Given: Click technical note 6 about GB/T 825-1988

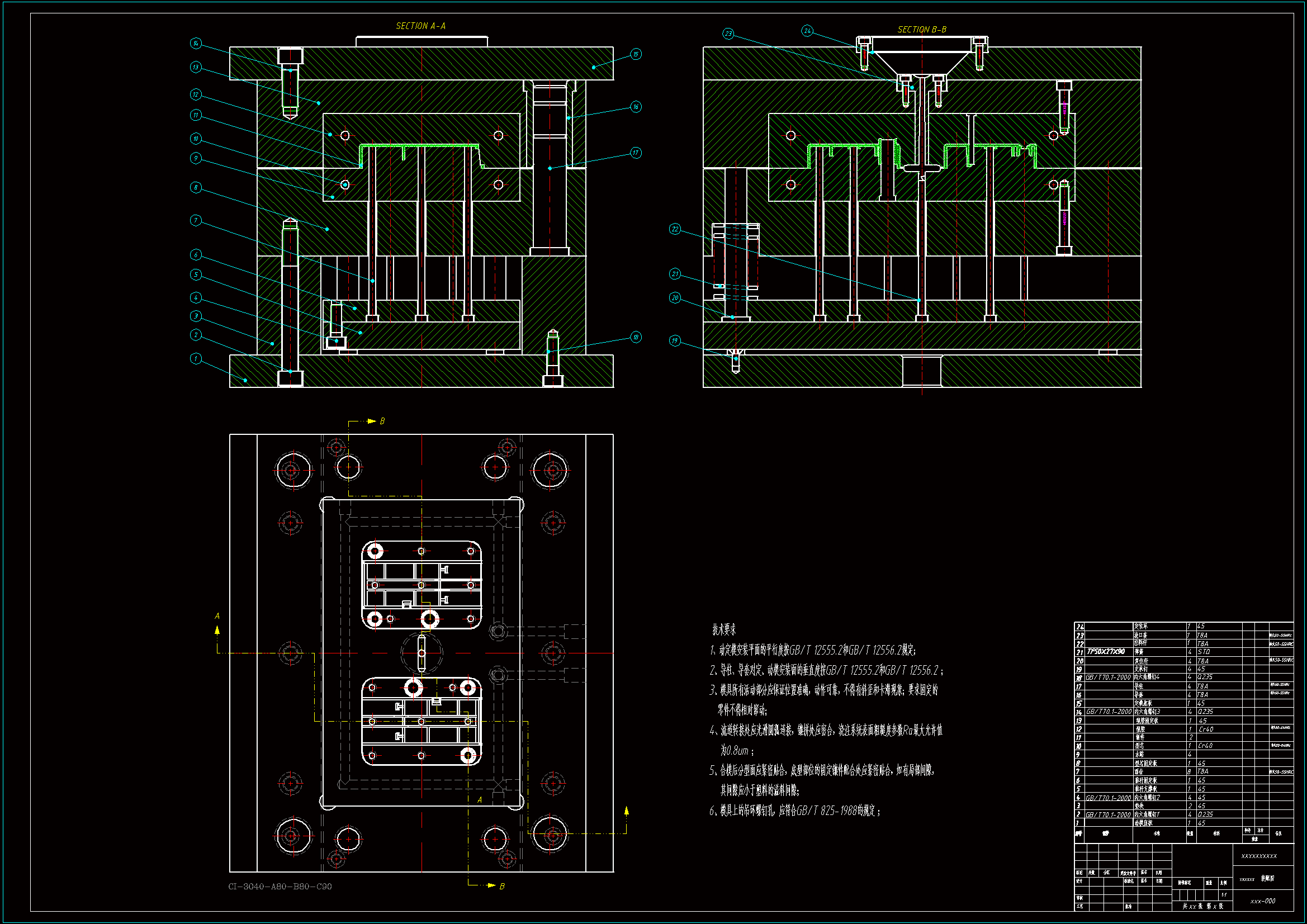Looking at the screenshot, I should coord(794,811).
